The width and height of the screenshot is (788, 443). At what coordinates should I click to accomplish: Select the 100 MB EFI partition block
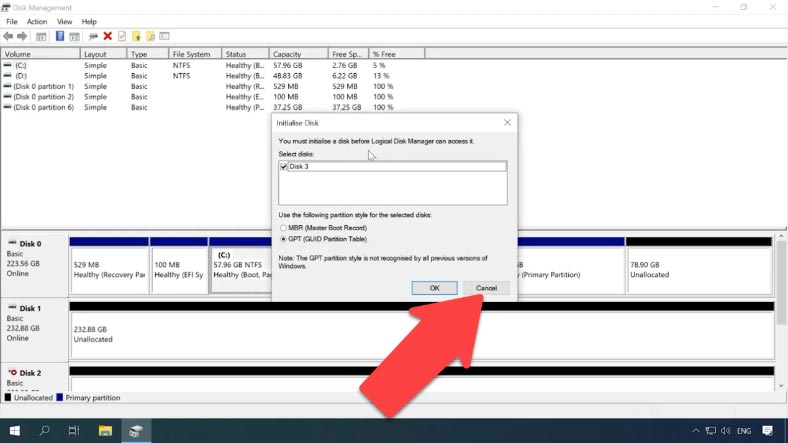pyautogui.click(x=179, y=266)
